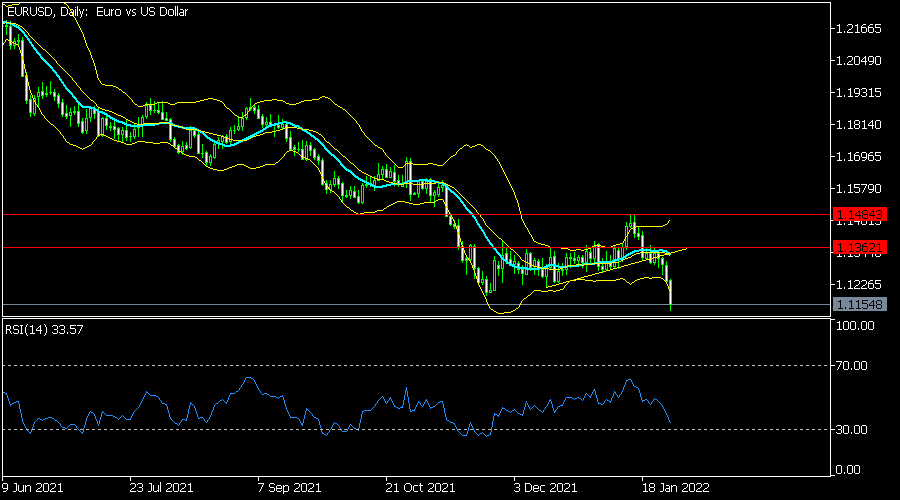Click the last candlestick on the chart
Image resolution: width=900 pixels, height=500 pixels.
[670, 294]
